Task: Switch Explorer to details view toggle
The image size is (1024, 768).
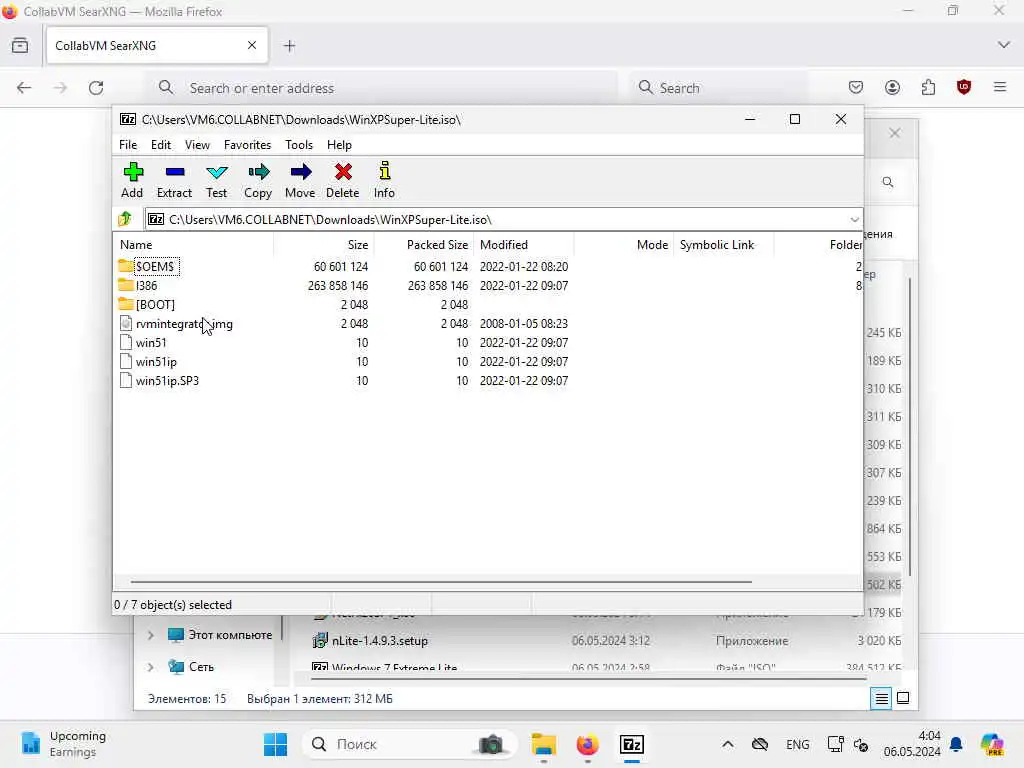Action: 882,699
